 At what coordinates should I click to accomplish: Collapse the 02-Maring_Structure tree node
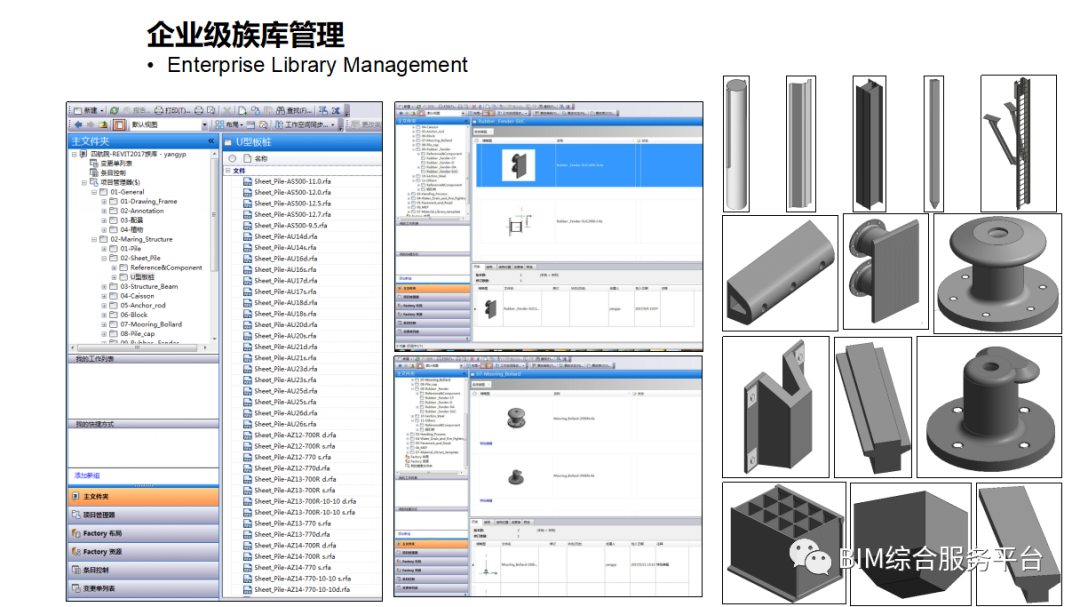(94, 240)
